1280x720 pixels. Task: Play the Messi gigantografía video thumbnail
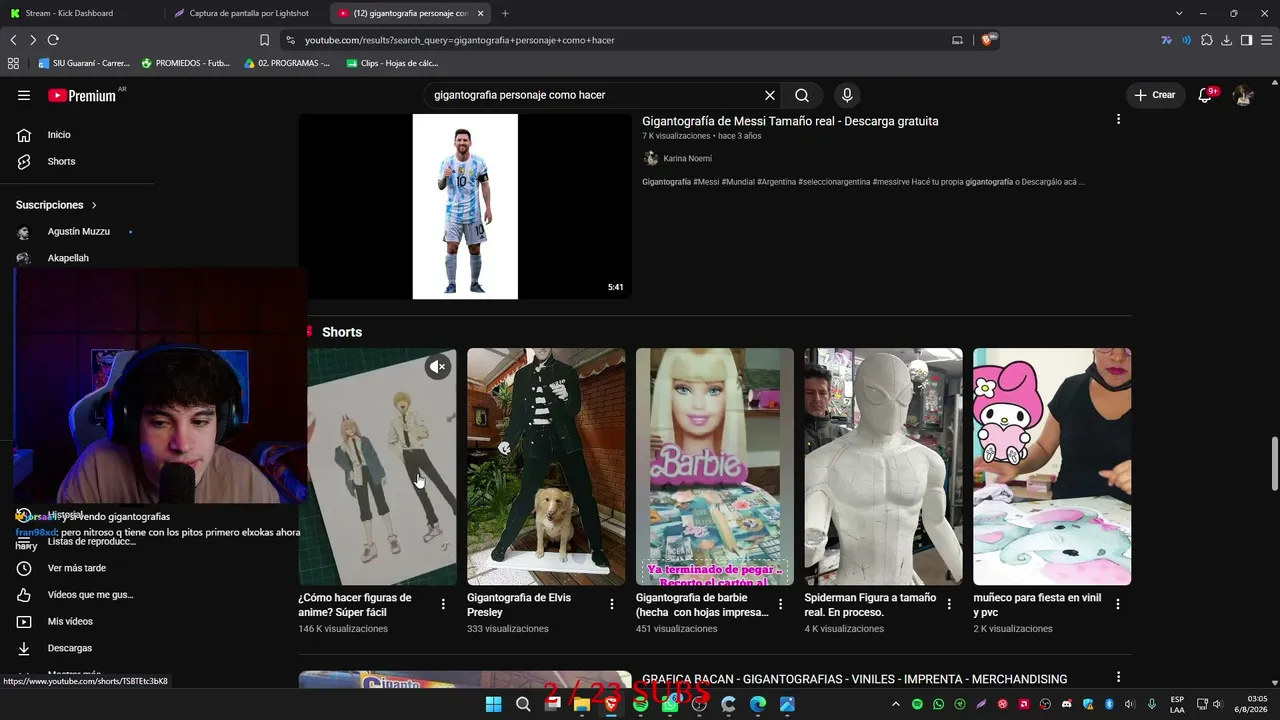tap(465, 206)
